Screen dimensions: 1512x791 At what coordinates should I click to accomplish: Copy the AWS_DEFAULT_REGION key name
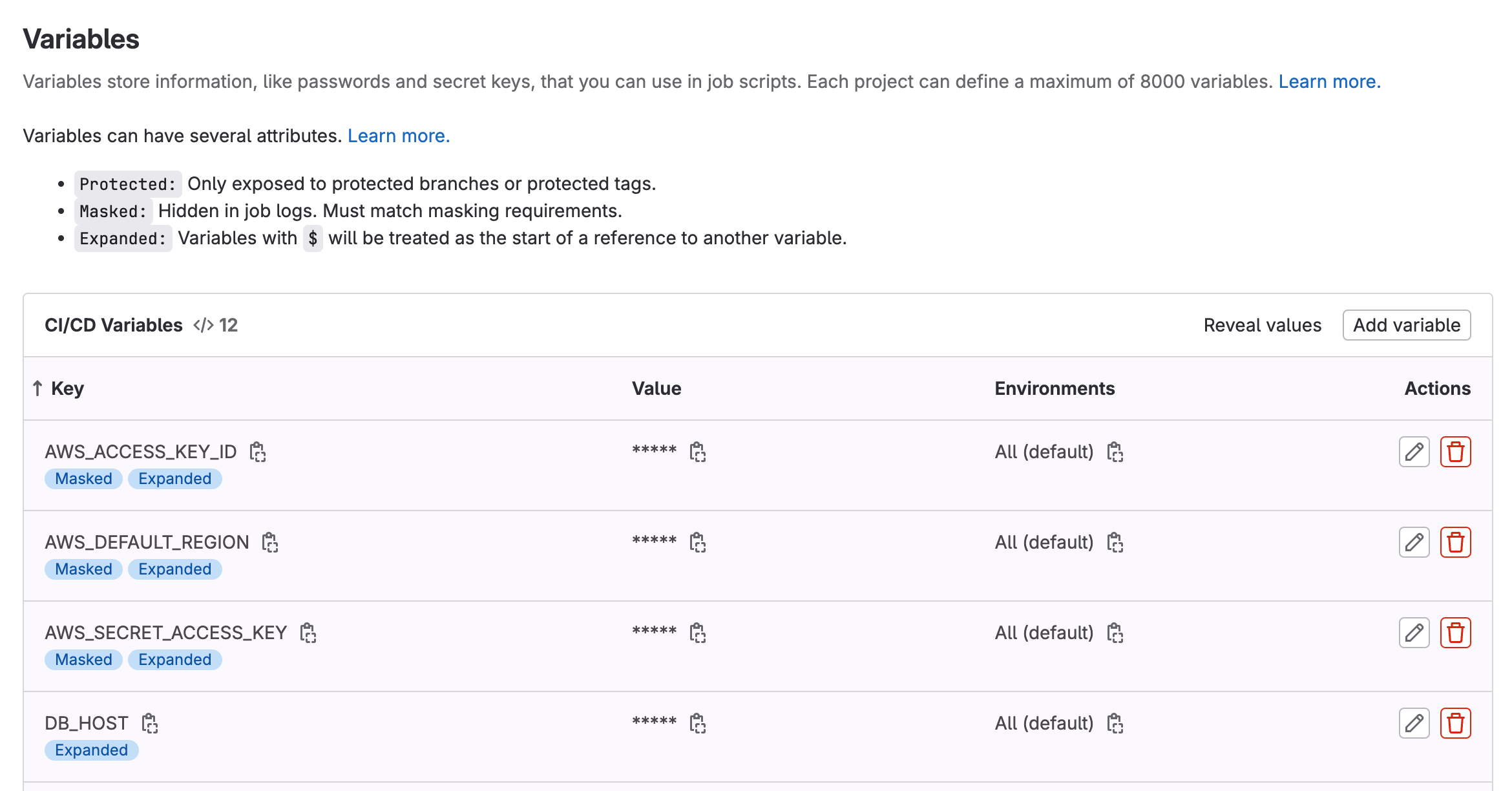pyautogui.click(x=270, y=542)
